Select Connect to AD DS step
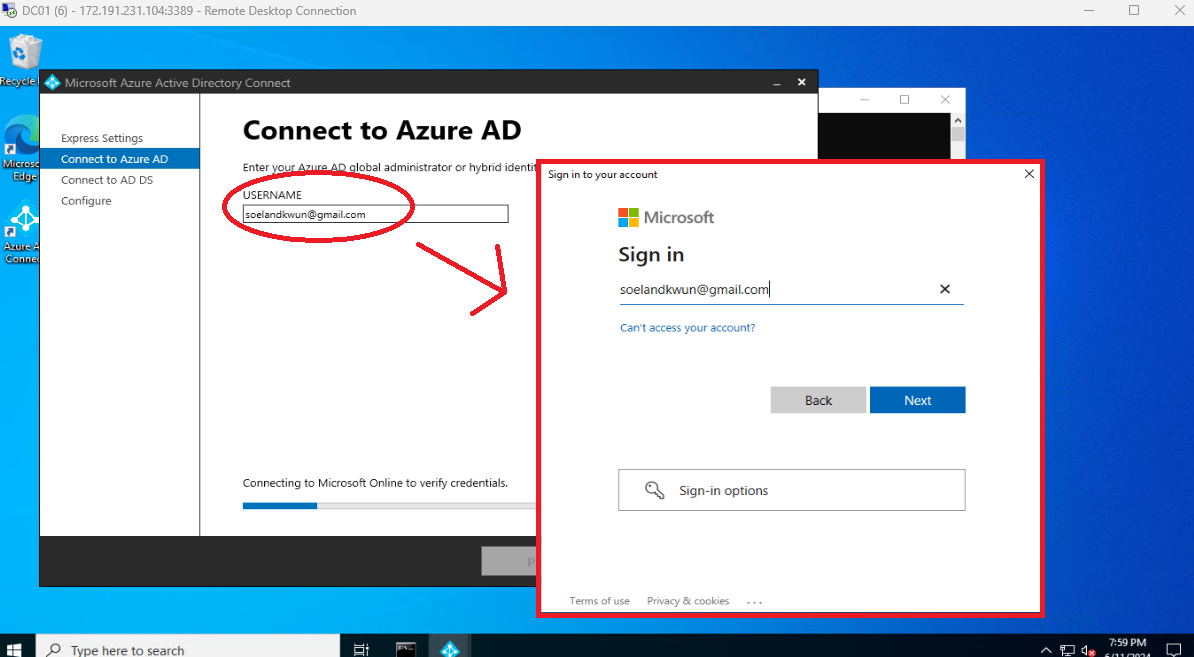 [107, 180]
